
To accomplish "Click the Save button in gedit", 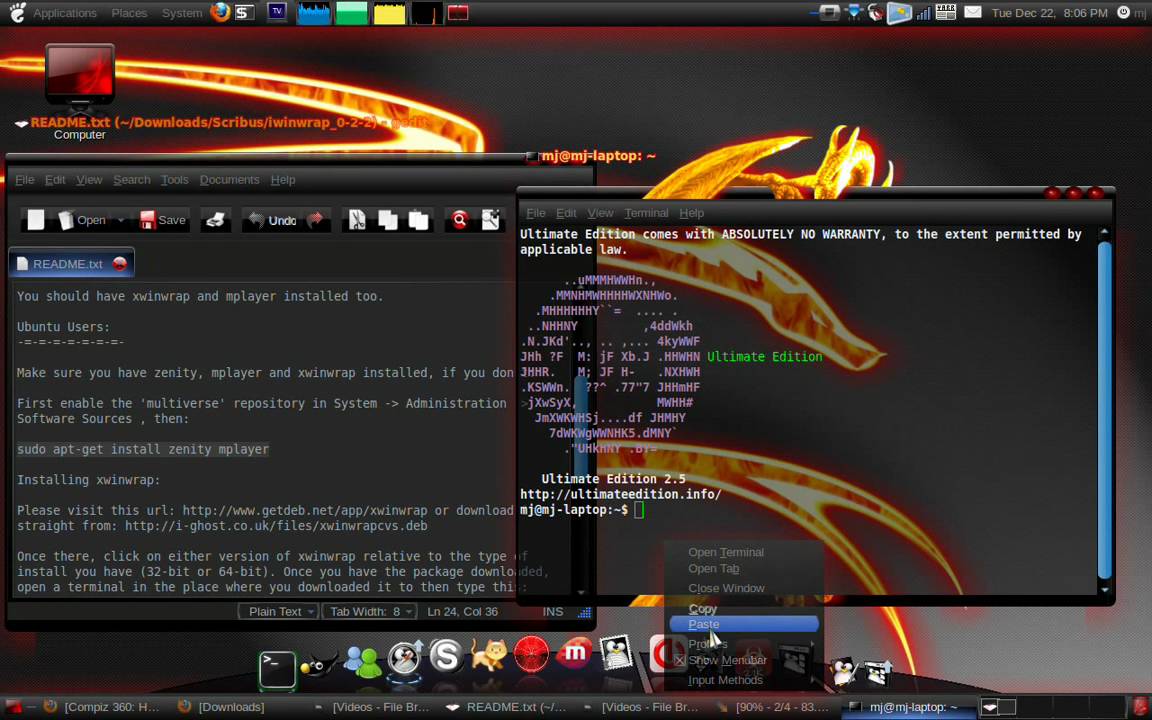I will point(163,220).
